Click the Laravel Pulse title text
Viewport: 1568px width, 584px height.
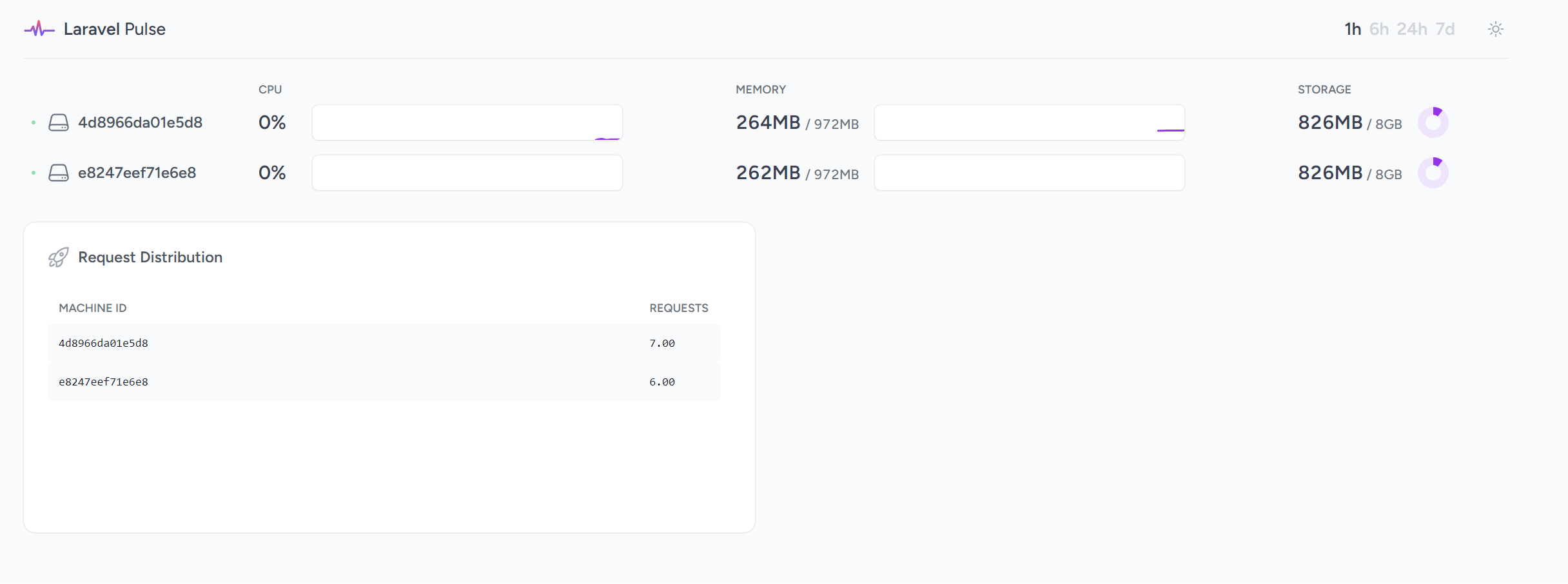pos(115,29)
